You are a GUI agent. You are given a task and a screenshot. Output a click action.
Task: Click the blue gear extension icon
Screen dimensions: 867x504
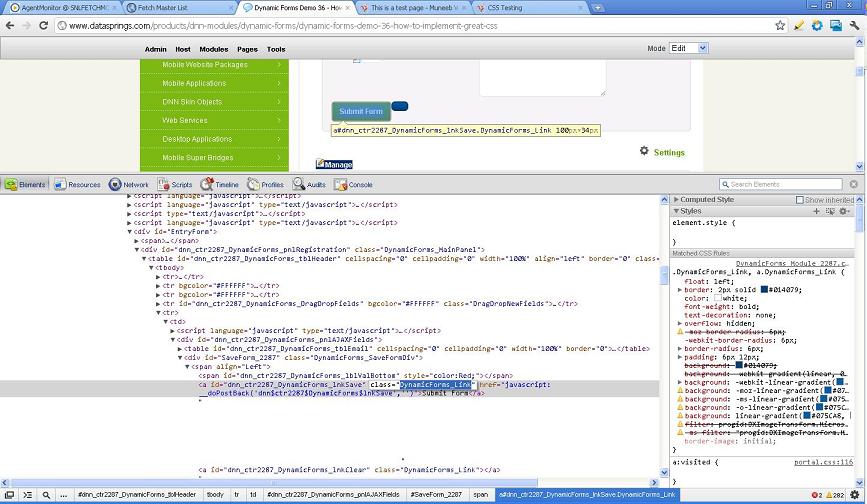(x=817, y=25)
